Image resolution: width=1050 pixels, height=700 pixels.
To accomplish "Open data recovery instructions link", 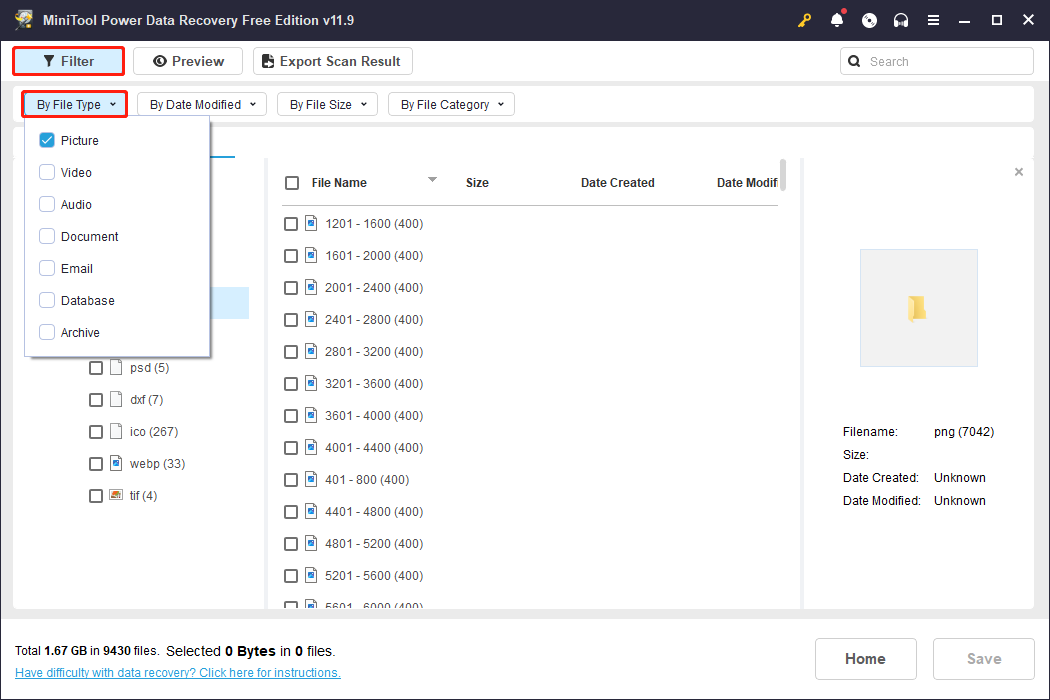I will (x=177, y=673).
